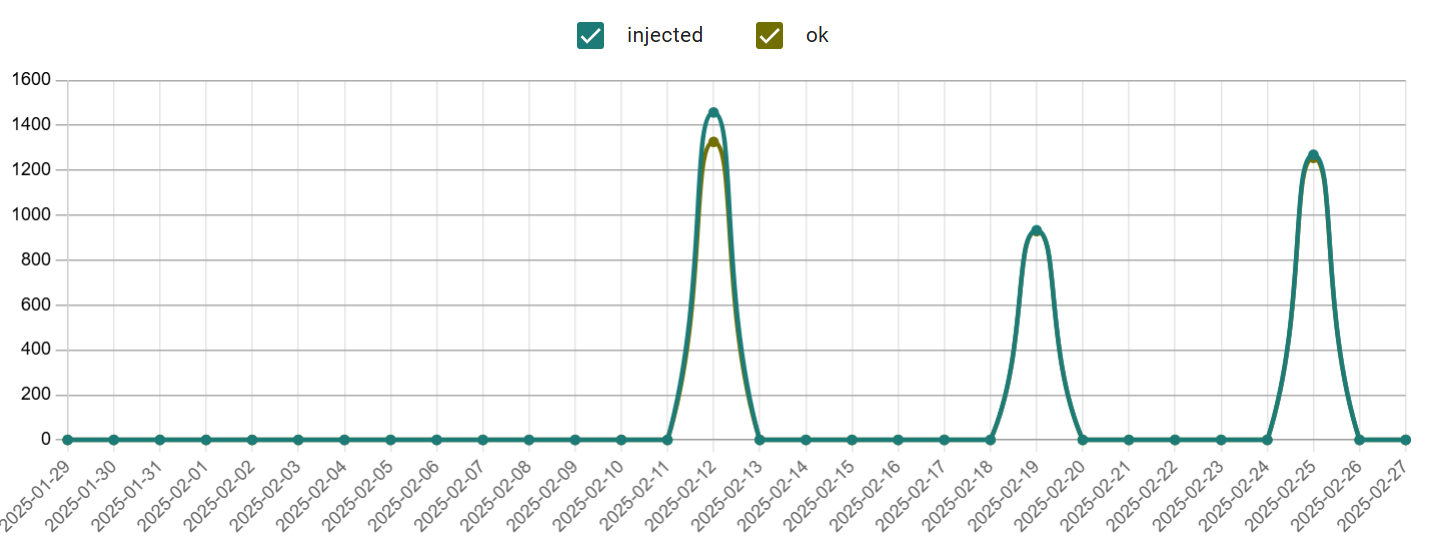Screen dimensions: 1439x548
Task: Select the injected peak point on 2025-02-12
Action: 713,113
